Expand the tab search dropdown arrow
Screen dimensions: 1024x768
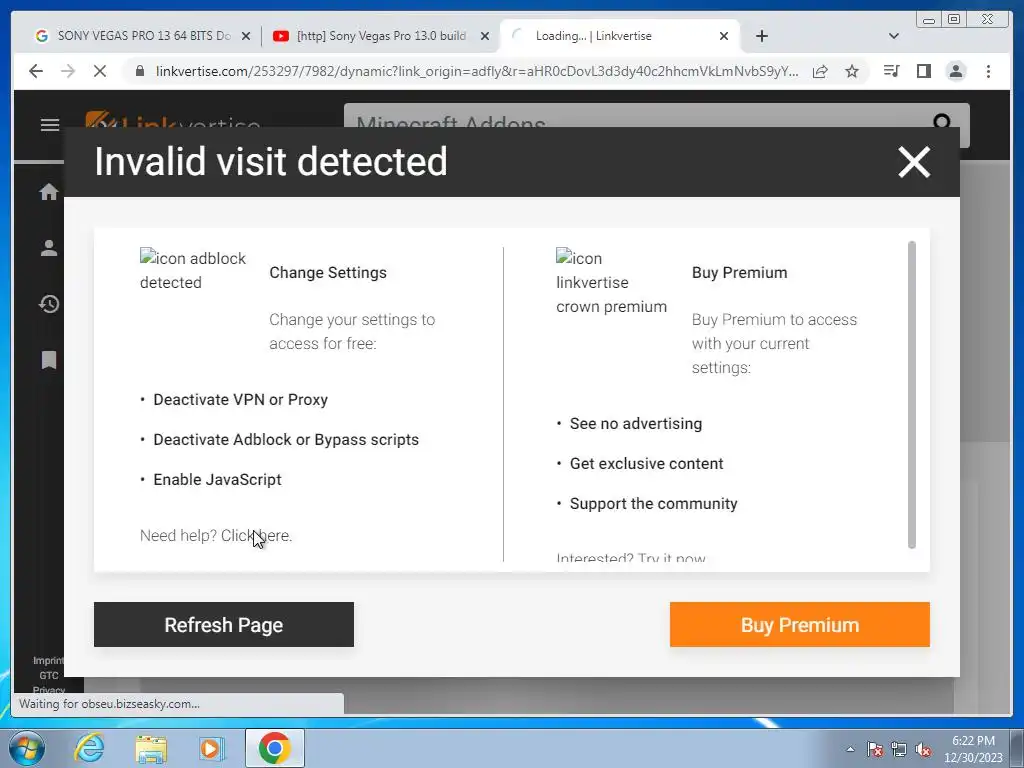(894, 36)
